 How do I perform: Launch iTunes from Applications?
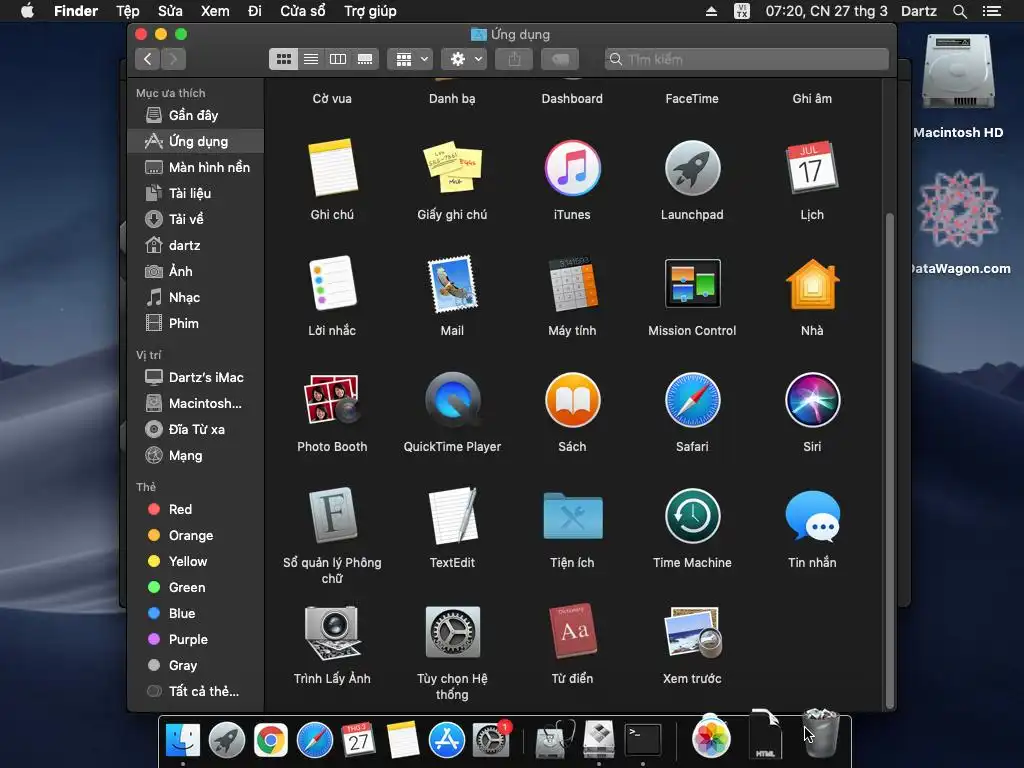pos(572,168)
